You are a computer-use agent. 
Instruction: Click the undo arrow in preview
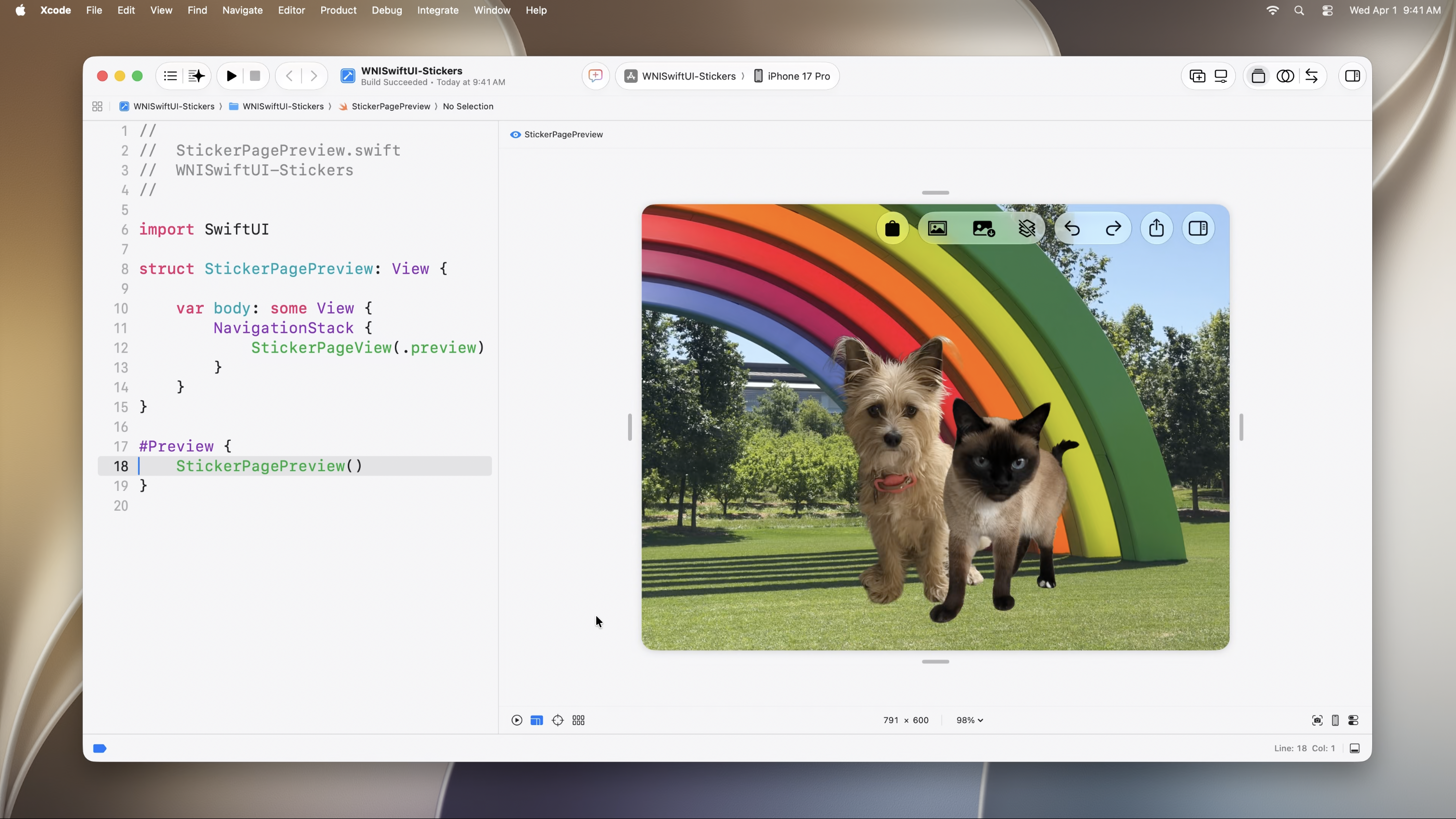click(1072, 228)
